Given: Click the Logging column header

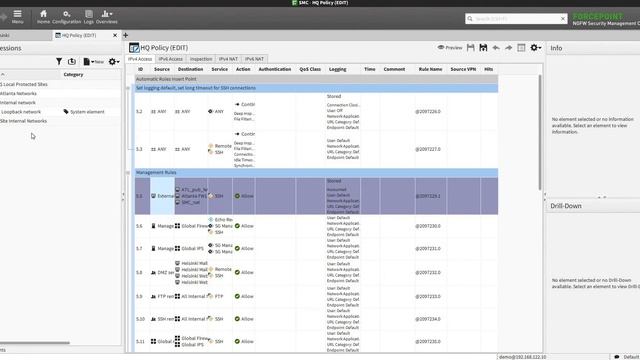Looking at the screenshot, I should pos(338,69).
